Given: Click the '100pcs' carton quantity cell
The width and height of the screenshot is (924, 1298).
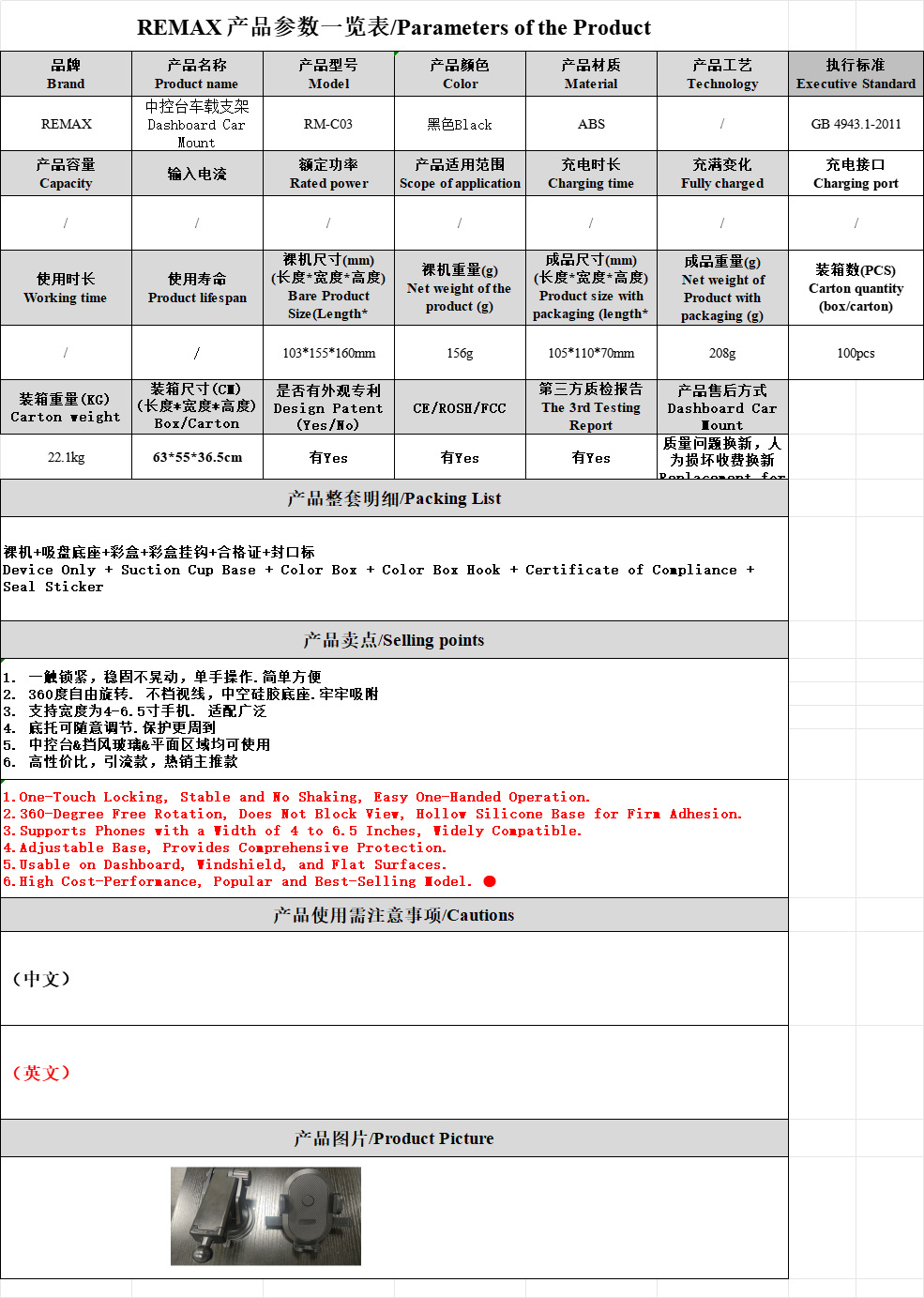Looking at the screenshot, I should tap(856, 353).
